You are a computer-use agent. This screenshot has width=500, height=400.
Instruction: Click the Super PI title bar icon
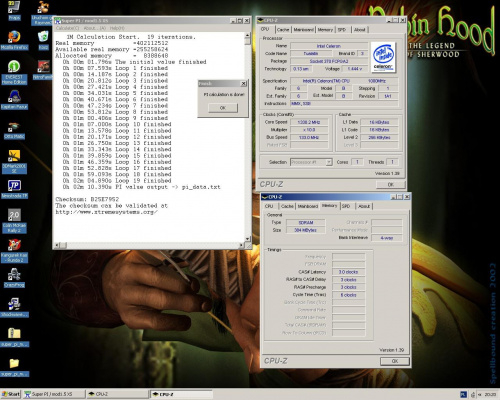[58, 21]
